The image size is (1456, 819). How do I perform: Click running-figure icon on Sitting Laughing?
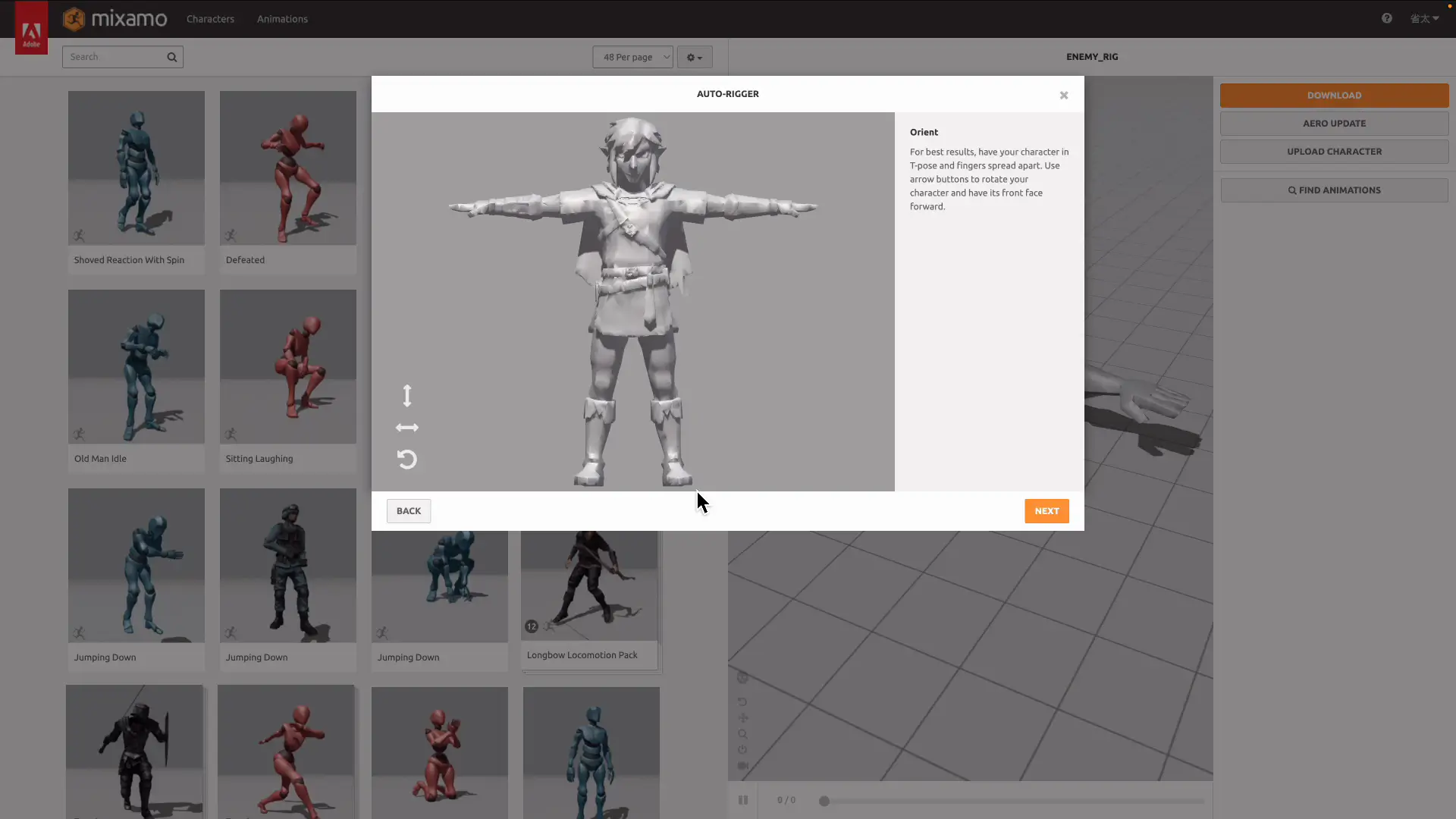click(231, 434)
